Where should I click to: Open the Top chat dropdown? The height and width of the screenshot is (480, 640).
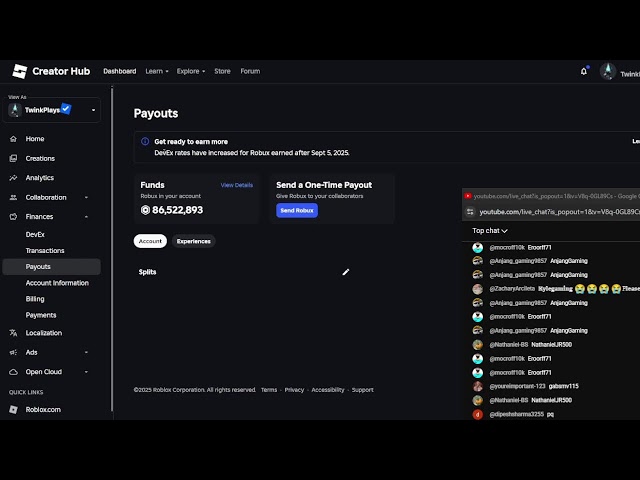click(x=490, y=231)
